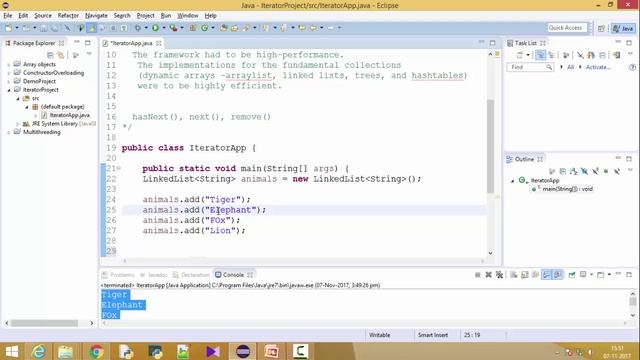Click the Pin Console icon
This screenshot has width=640, height=360.
point(572,275)
